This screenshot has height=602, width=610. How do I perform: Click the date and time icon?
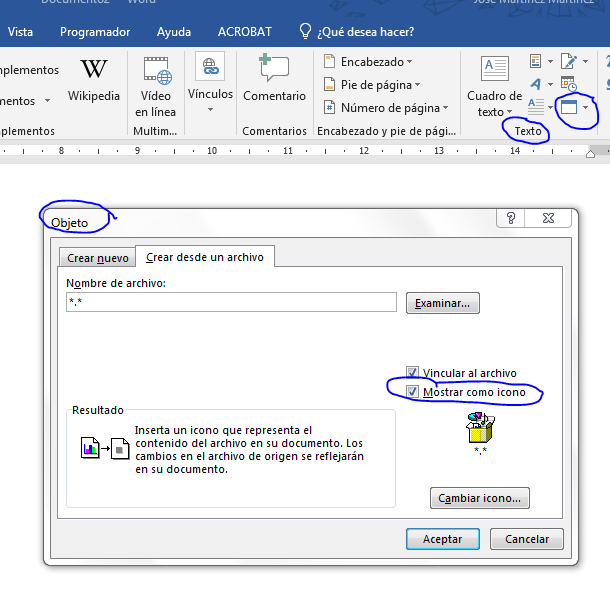click(568, 84)
